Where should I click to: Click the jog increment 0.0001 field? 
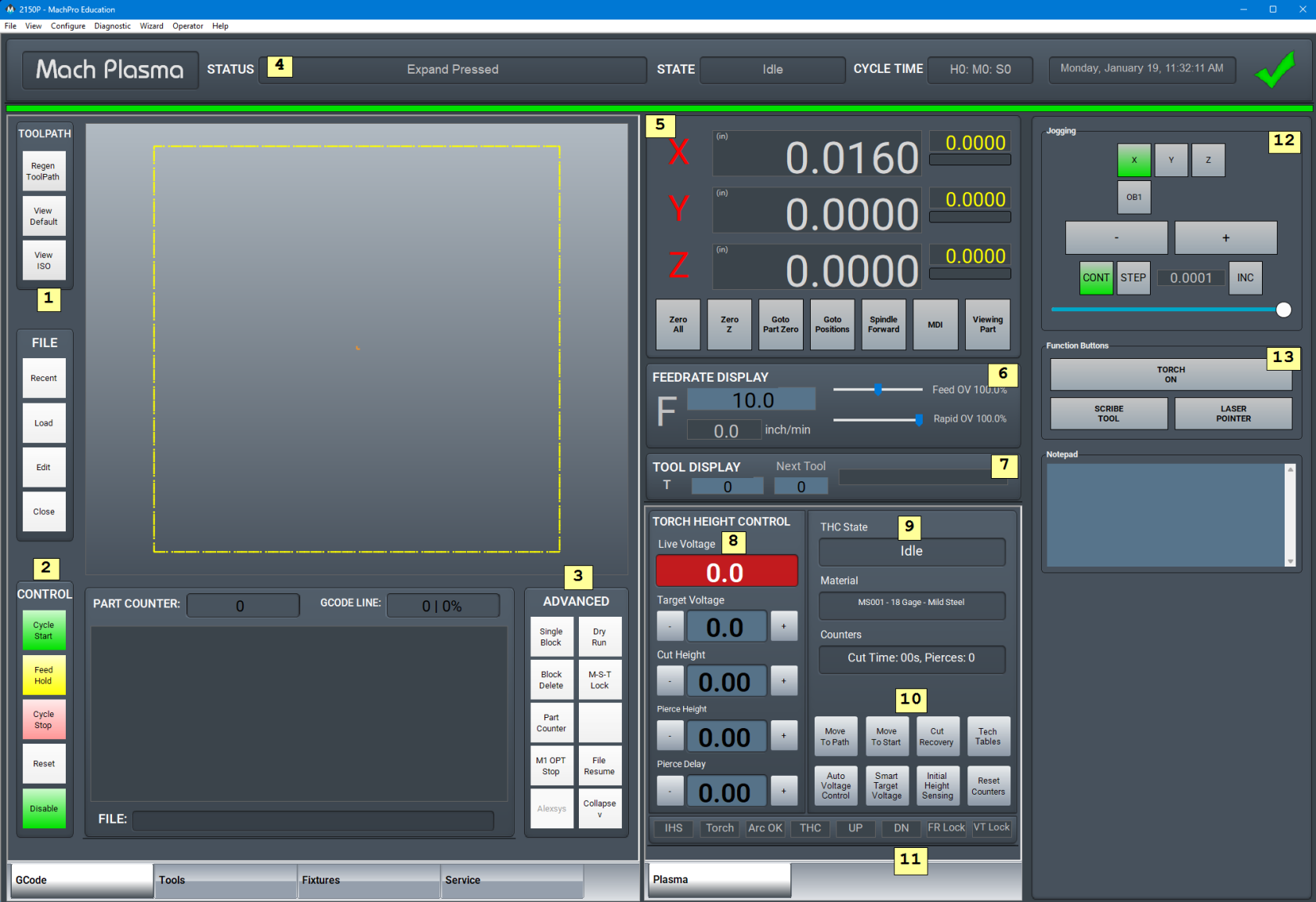coord(1191,278)
